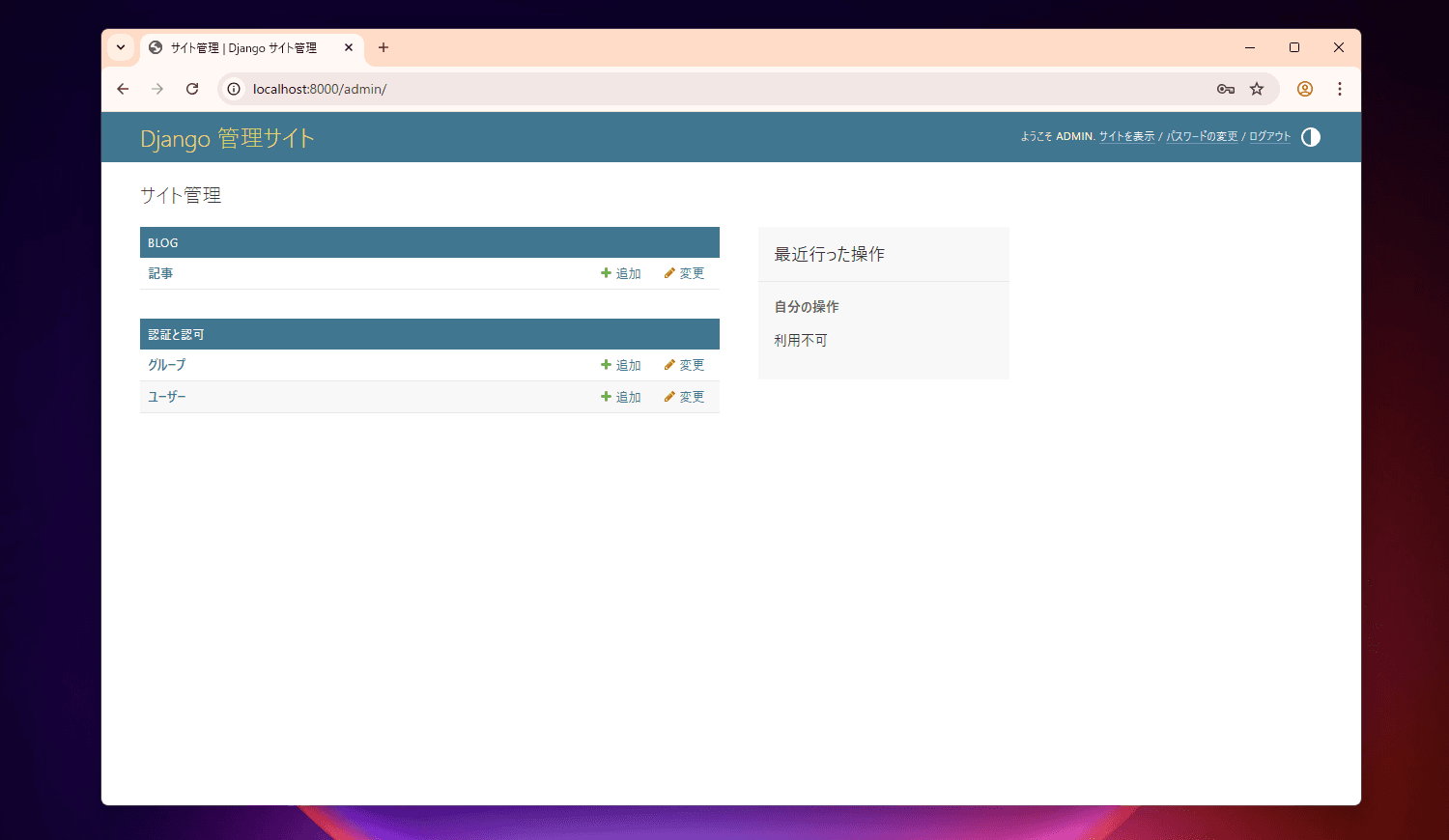Click the Django 管理サイト header title
The image size is (1449, 840).
[x=227, y=138]
